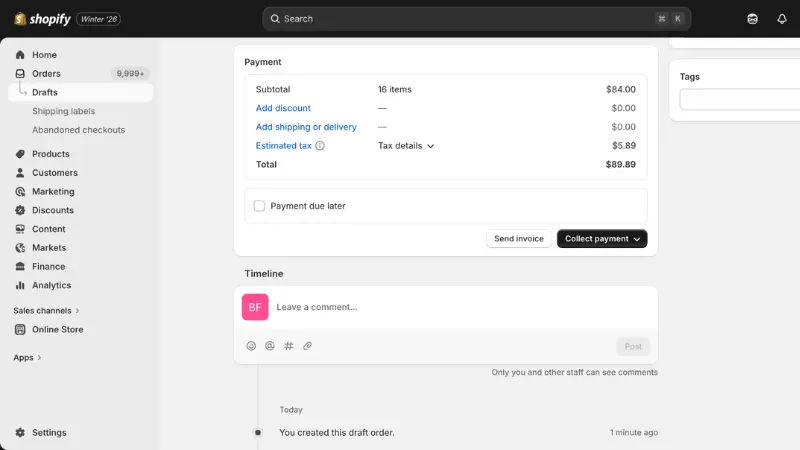800x450 pixels.
Task: Open Abandoned checkouts
Action: tap(79, 130)
